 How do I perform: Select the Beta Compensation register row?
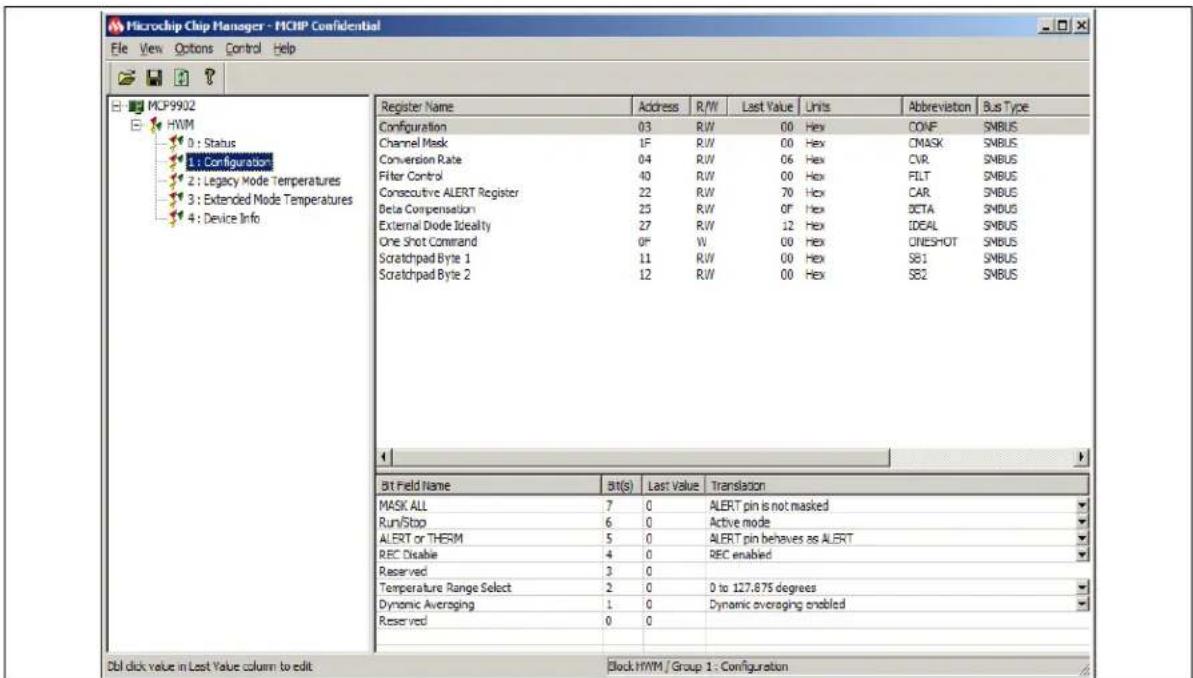tap(733, 209)
